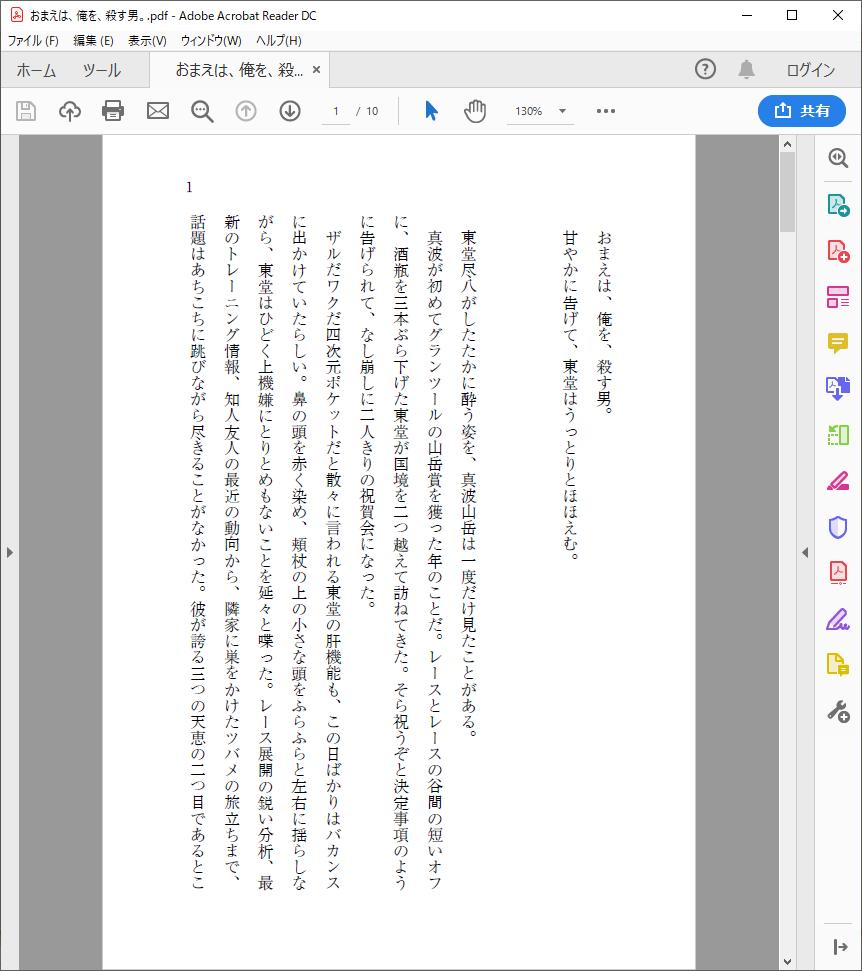Open Compress PDF tool in sidebar

pyautogui.click(x=838, y=573)
